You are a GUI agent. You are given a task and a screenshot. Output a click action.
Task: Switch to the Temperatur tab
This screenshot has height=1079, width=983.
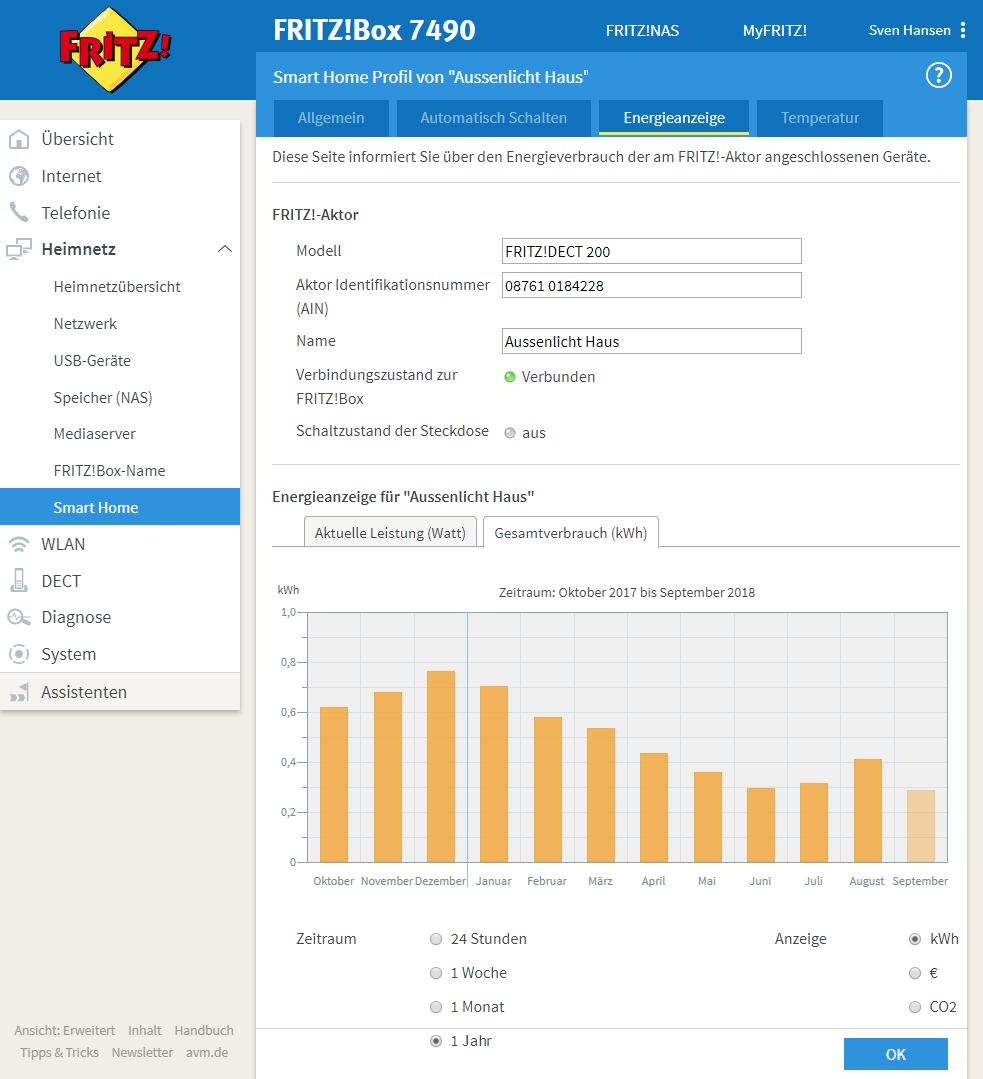click(x=819, y=118)
